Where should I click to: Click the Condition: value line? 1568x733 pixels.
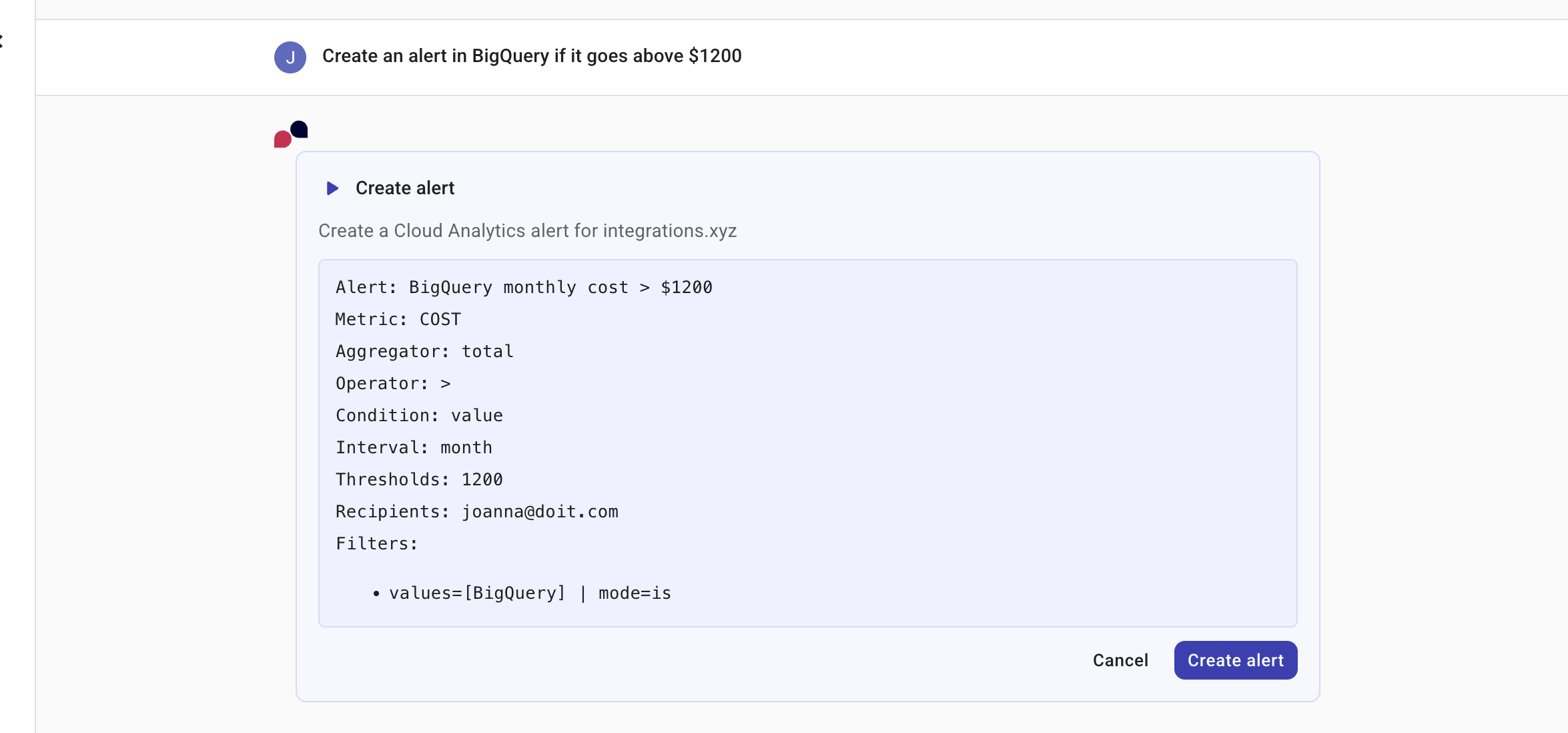[419, 415]
